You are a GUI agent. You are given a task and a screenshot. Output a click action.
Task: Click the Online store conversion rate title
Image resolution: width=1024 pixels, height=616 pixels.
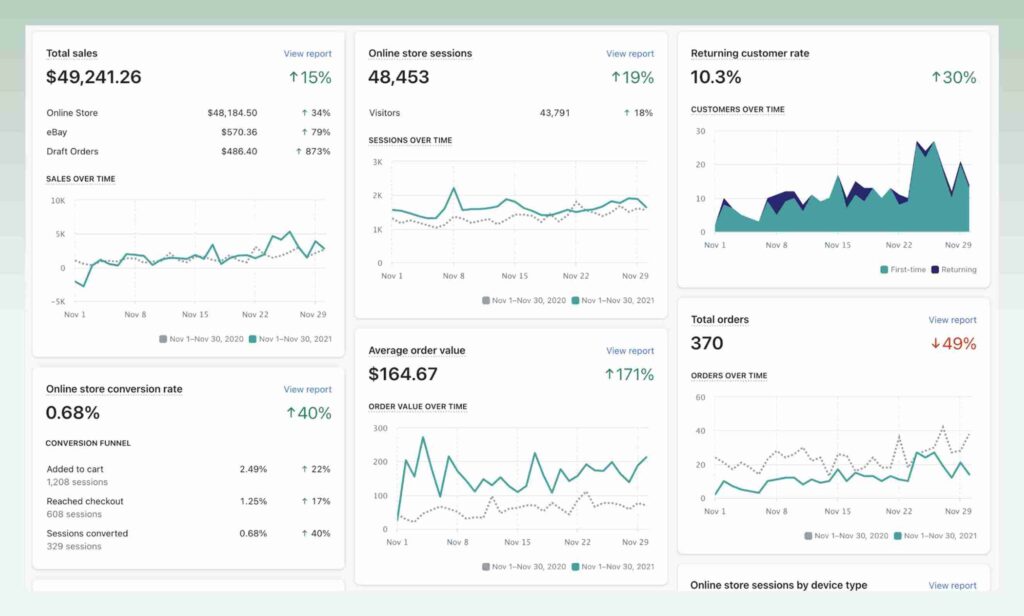[x=114, y=389]
